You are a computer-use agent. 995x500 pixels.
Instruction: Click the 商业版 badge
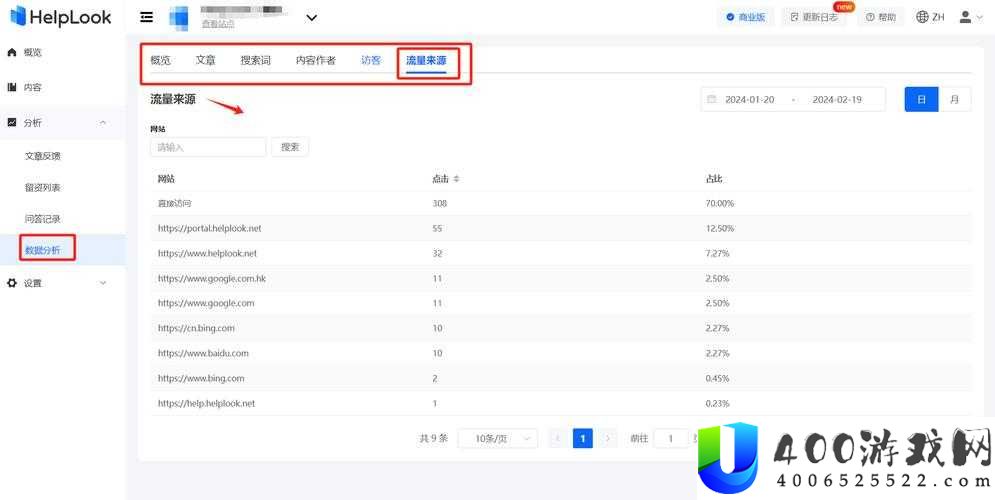point(746,17)
